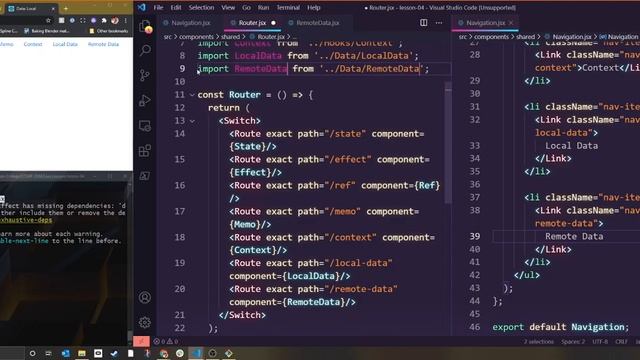This screenshot has height=360, width=640.
Task: Open the Terminal menu
Action: click(288, 7)
